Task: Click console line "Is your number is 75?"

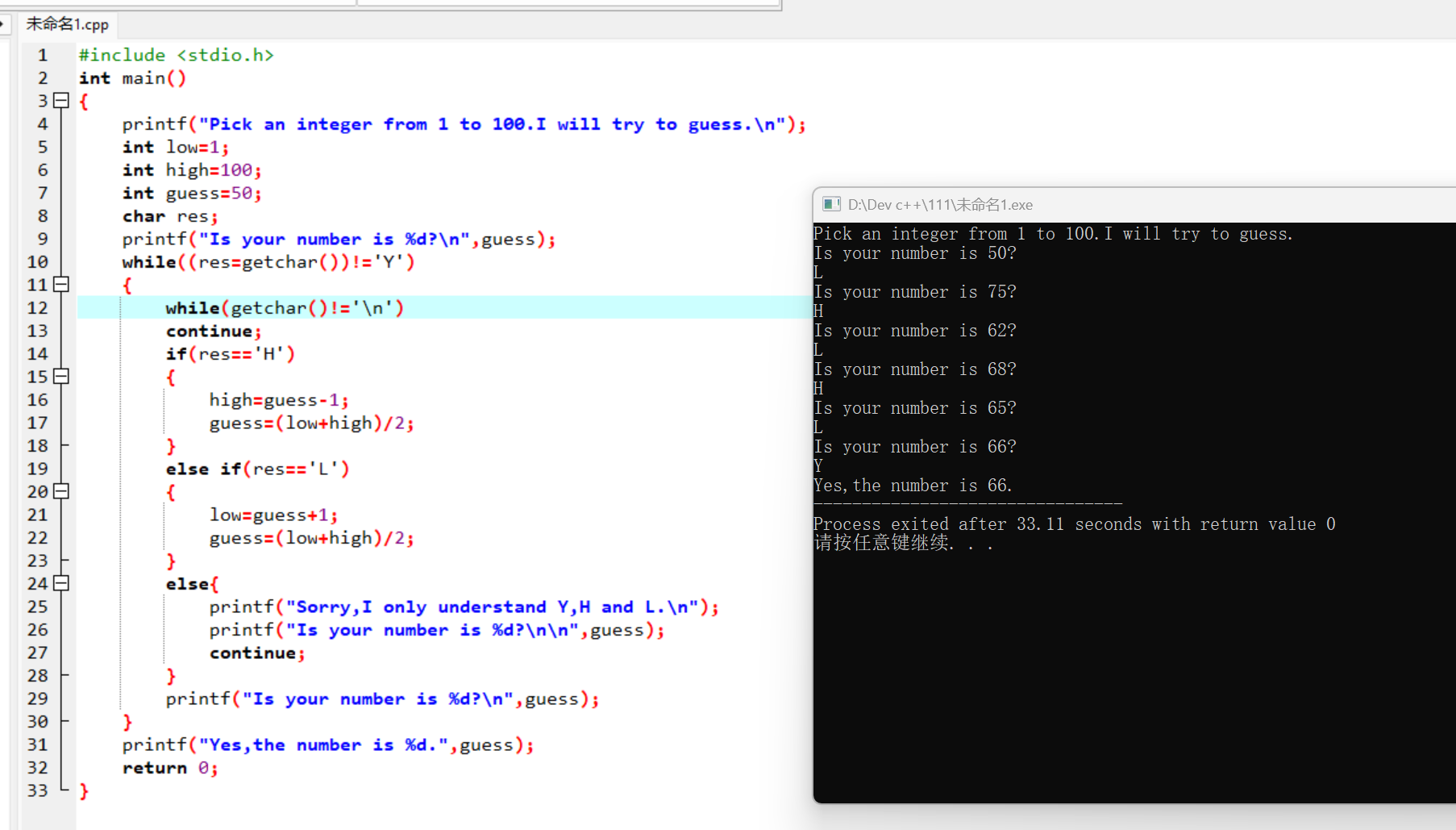Action: coord(915,292)
